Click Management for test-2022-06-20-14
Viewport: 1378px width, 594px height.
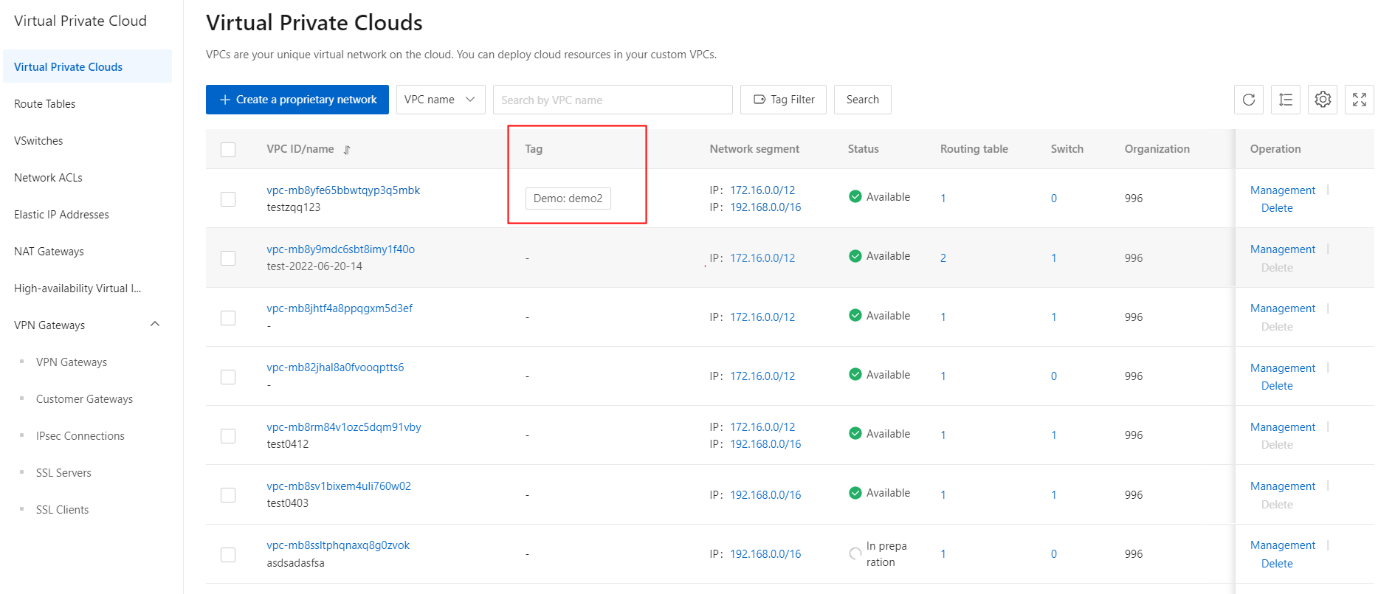(1282, 249)
